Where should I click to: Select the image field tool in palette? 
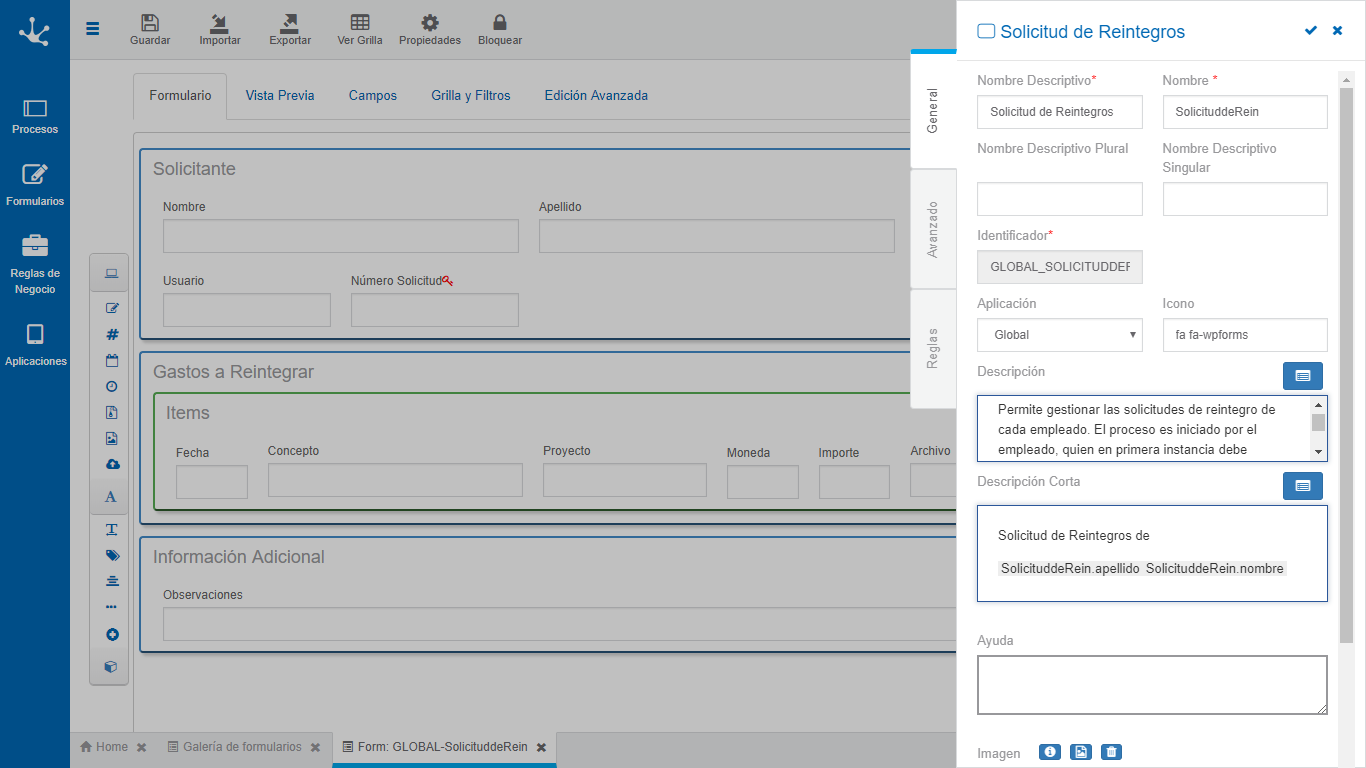[111, 438]
